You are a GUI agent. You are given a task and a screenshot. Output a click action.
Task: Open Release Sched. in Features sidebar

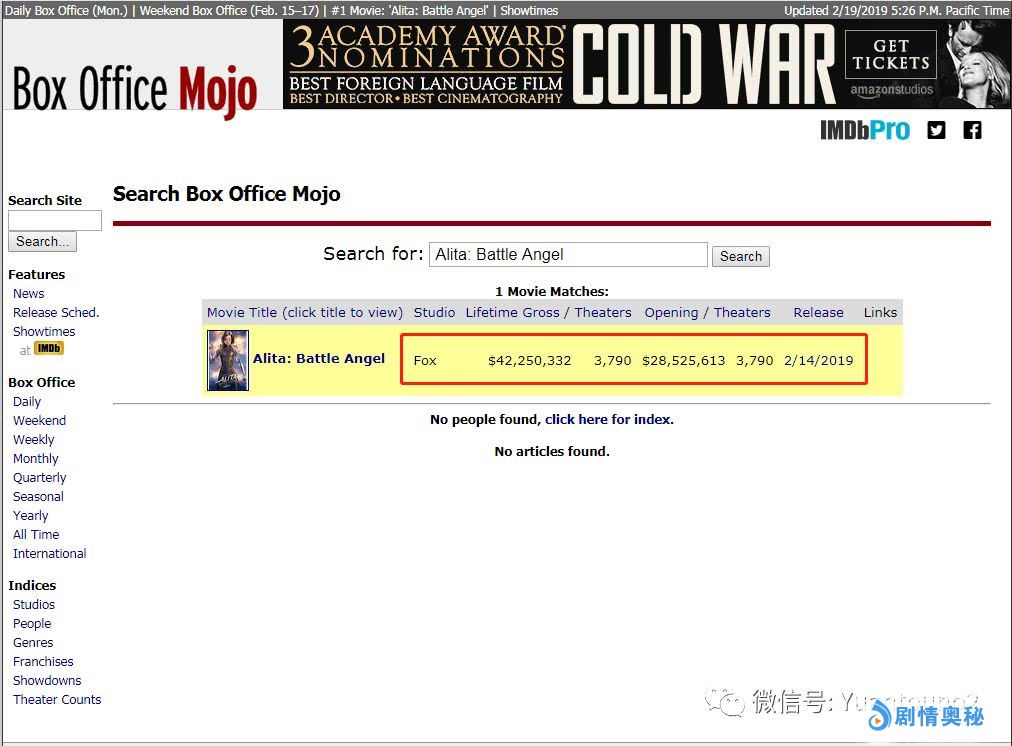tap(56, 313)
